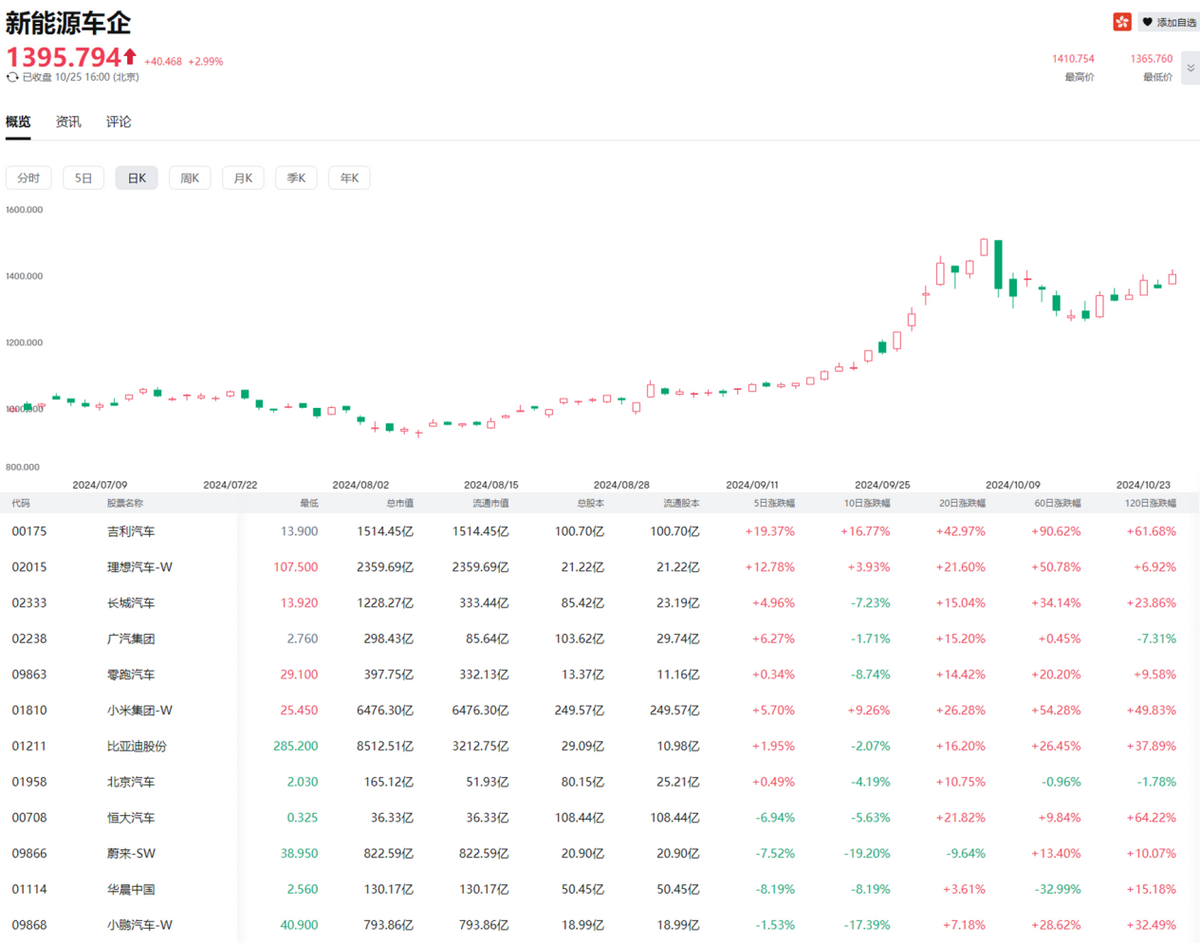Click stock code 01810
The width and height of the screenshot is (1200, 945).
point(29,710)
